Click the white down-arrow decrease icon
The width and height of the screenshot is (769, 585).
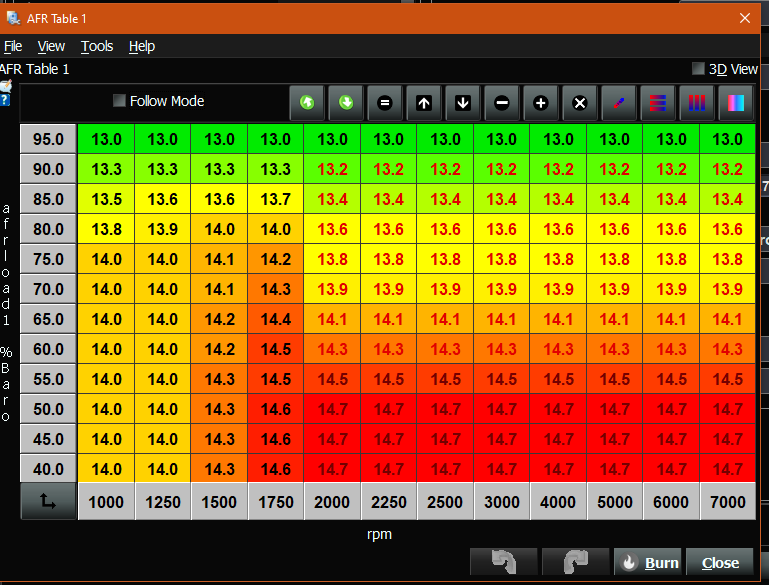coord(462,103)
